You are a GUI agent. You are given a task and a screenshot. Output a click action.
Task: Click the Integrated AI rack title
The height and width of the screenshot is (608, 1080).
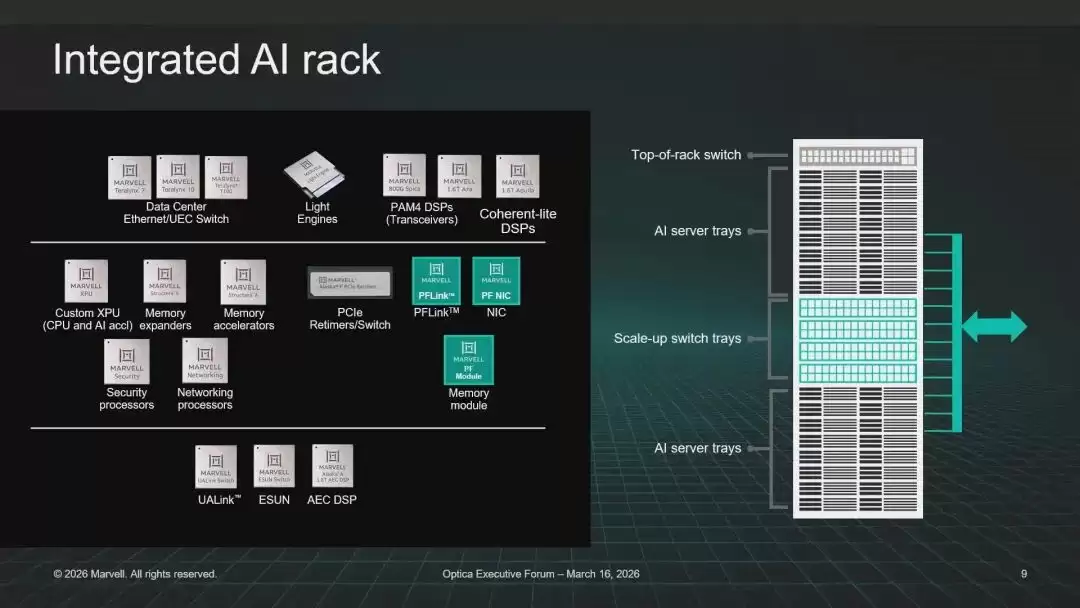coord(216,59)
